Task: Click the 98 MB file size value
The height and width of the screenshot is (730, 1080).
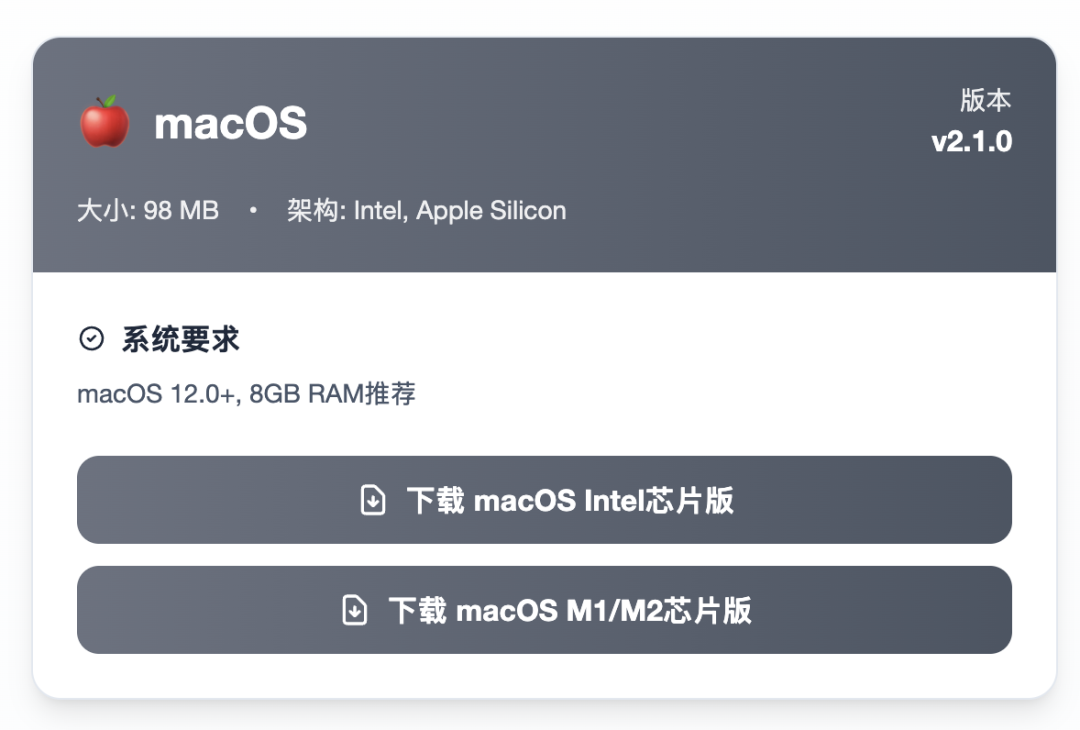Action: click(x=181, y=210)
